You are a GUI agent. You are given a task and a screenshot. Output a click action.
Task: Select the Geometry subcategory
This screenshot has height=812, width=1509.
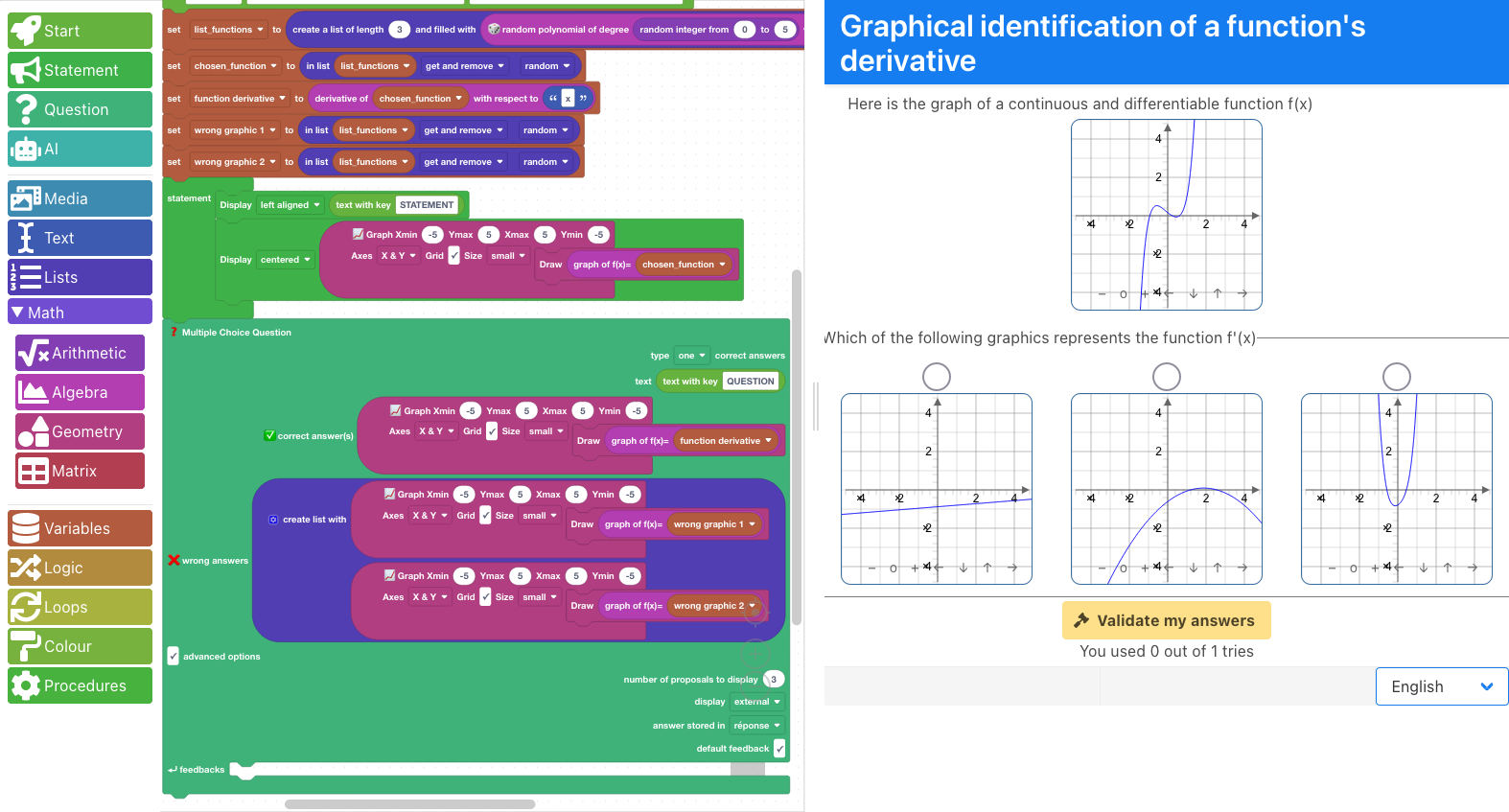[x=81, y=431]
